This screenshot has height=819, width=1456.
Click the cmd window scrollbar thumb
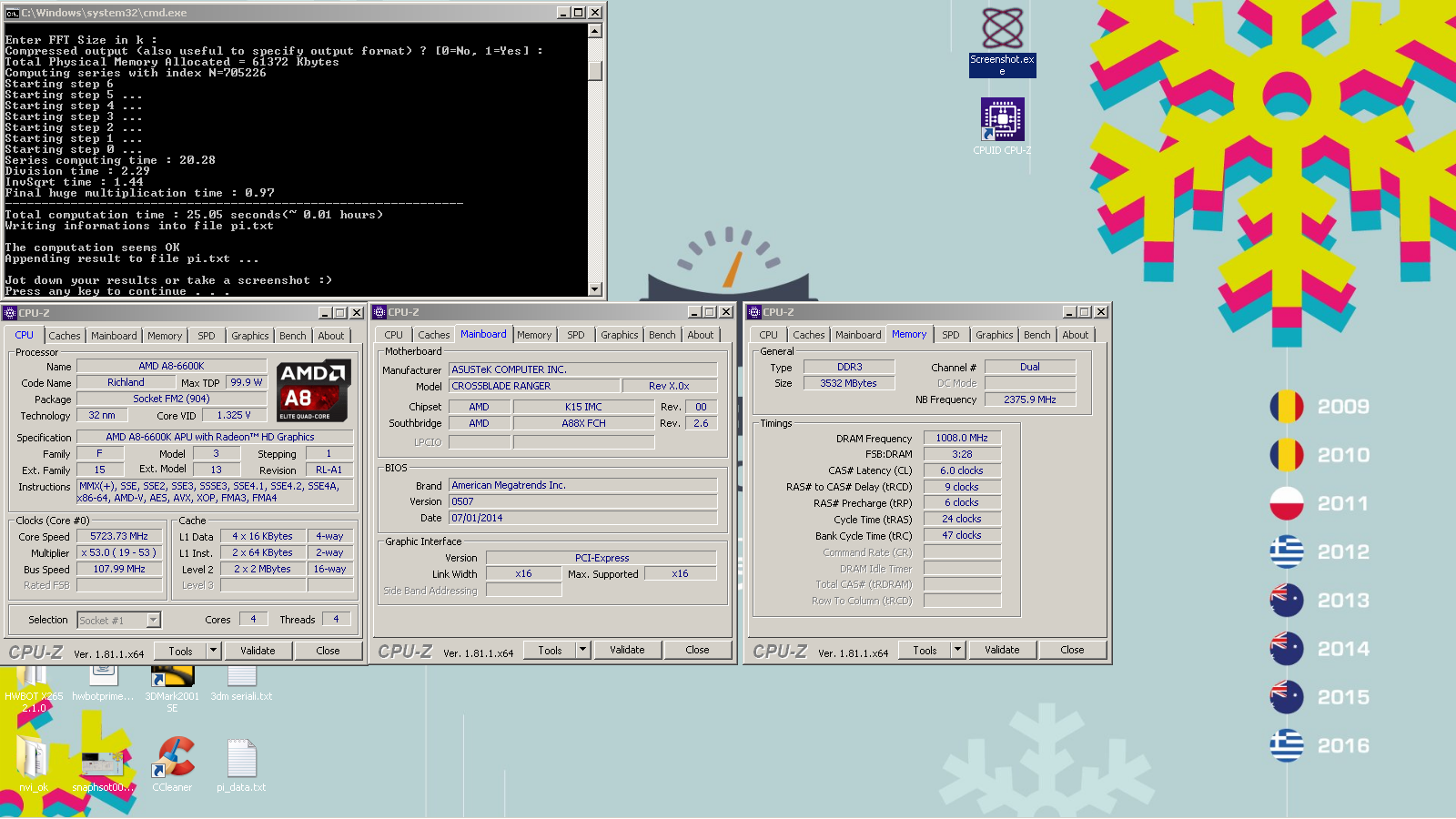(x=595, y=71)
